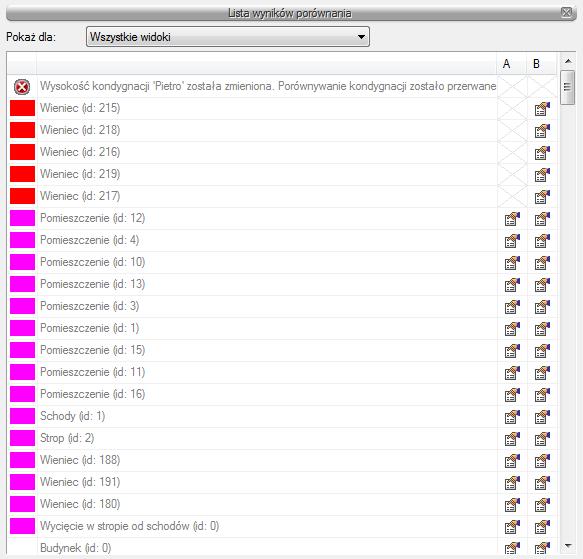The width and height of the screenshot is (583, 559).
Task: Open B properties icon for Wieniec (id: 180)
Action: coord(542,504)
